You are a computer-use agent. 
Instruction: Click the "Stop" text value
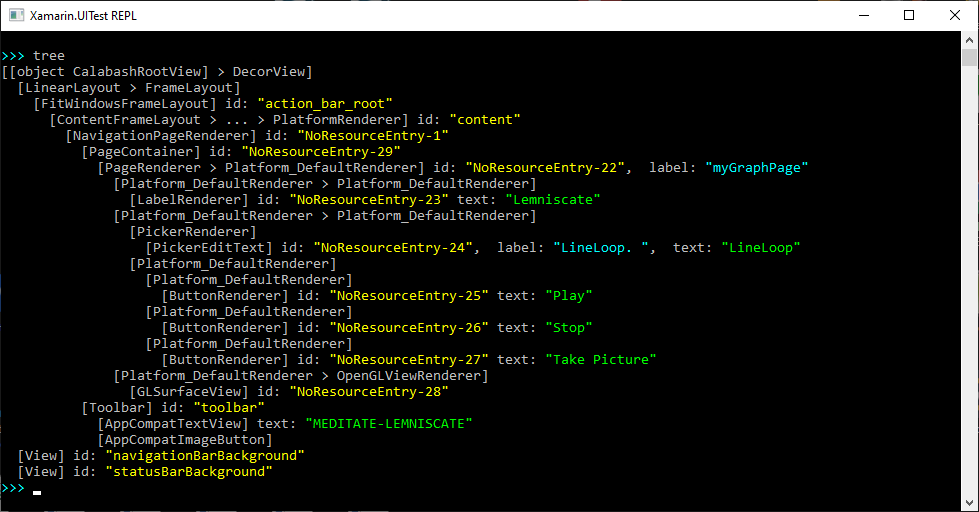569,328
